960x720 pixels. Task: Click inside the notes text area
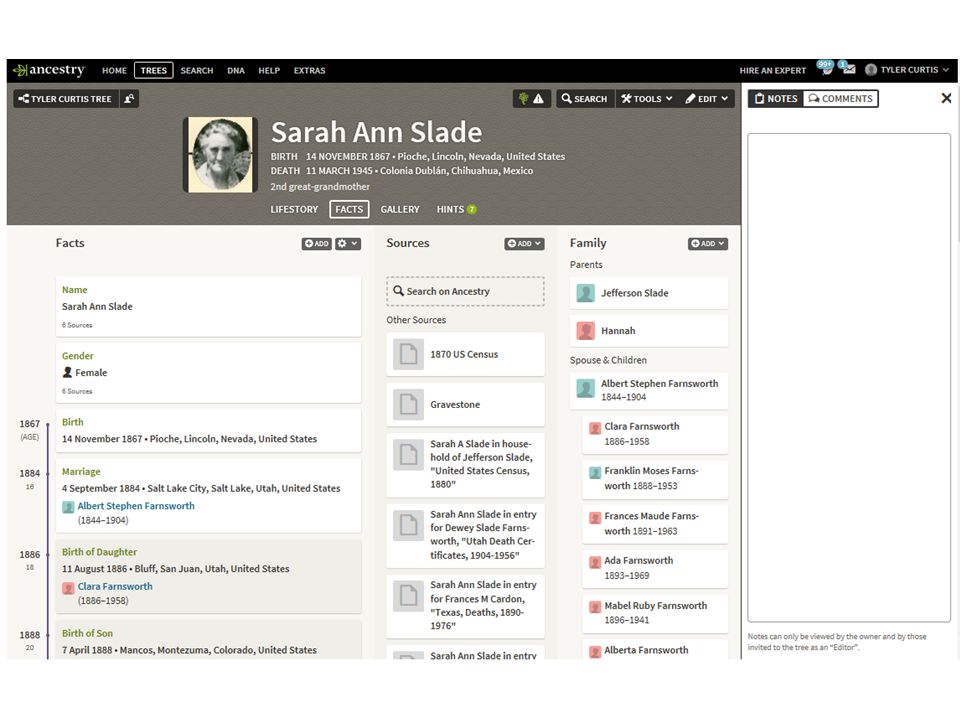point(849,378)
